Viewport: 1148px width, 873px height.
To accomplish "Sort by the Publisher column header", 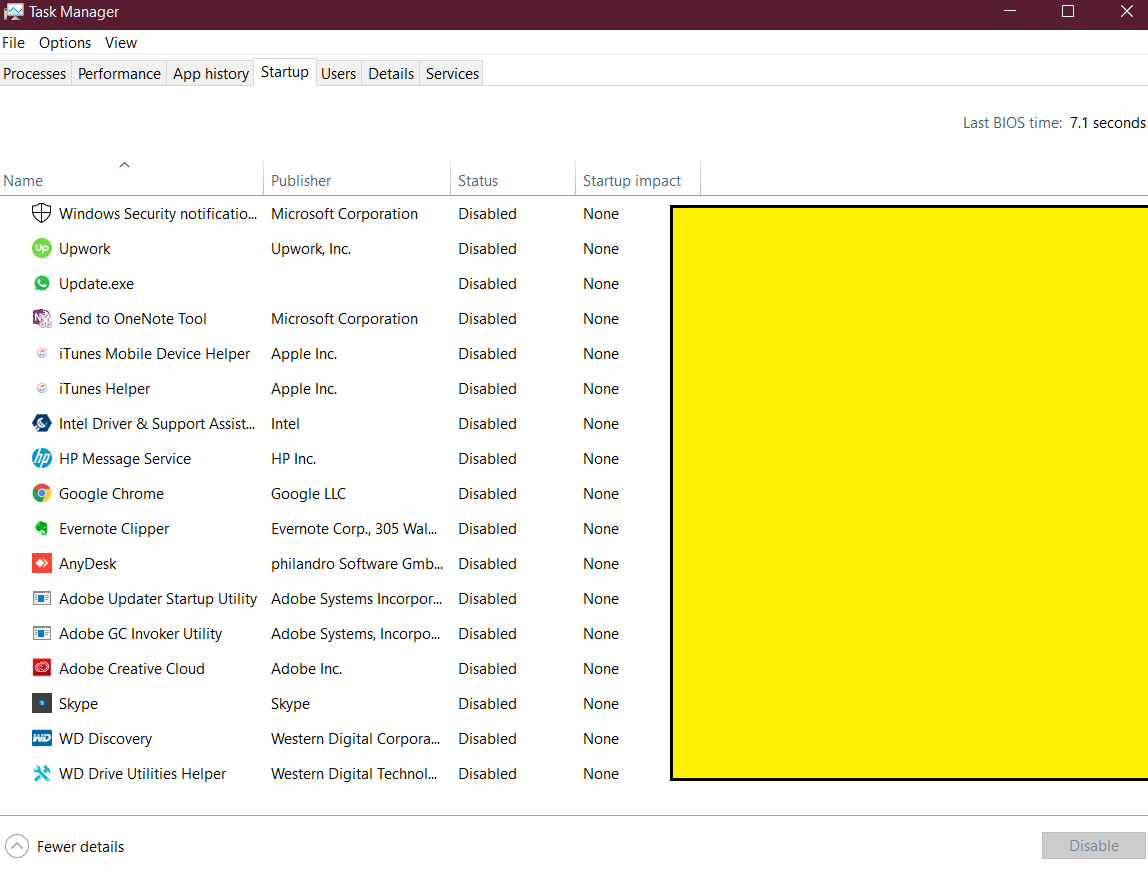I will point(357,180).
